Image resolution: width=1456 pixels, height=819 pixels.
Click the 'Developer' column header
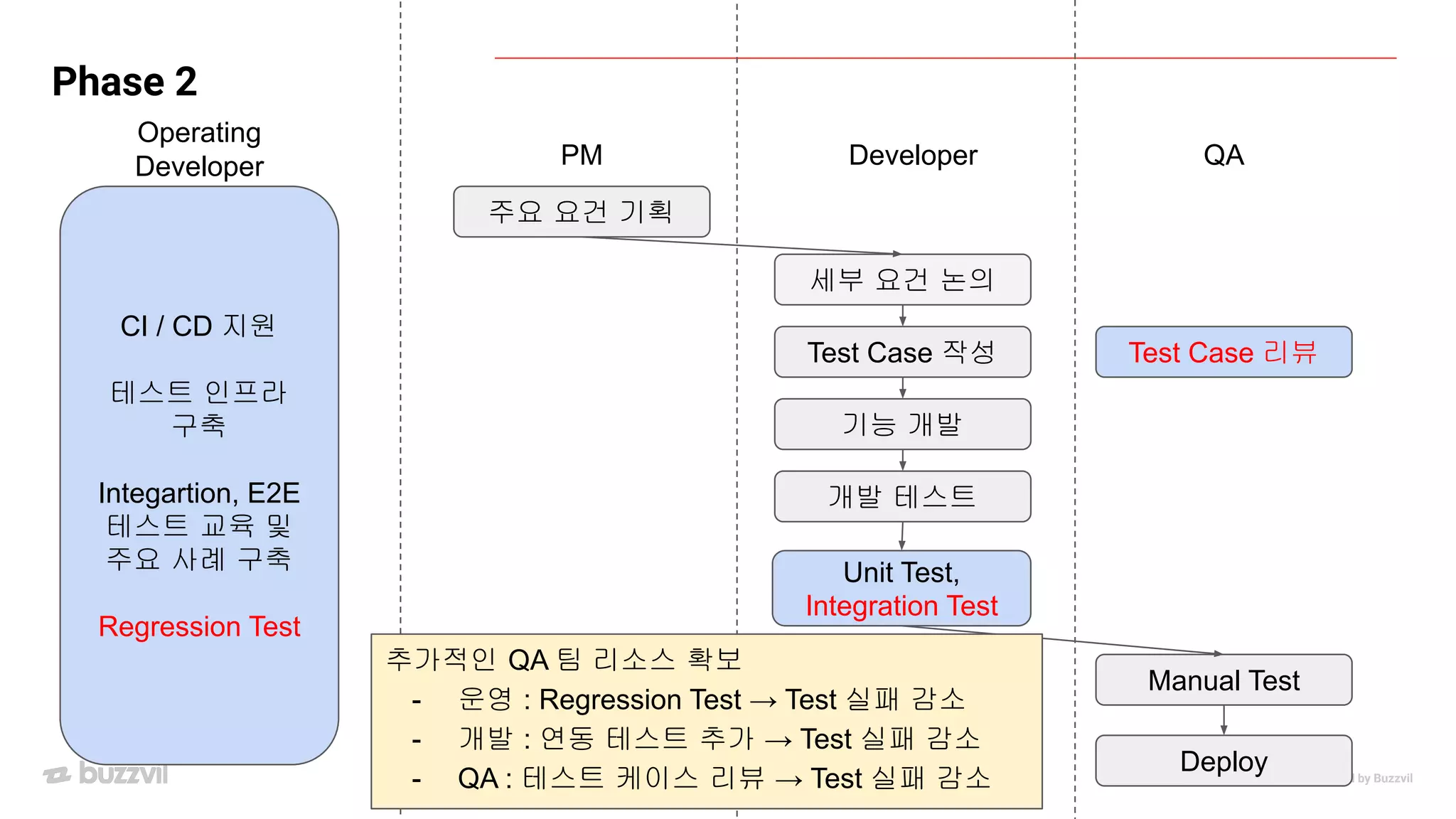coord(913,155)
